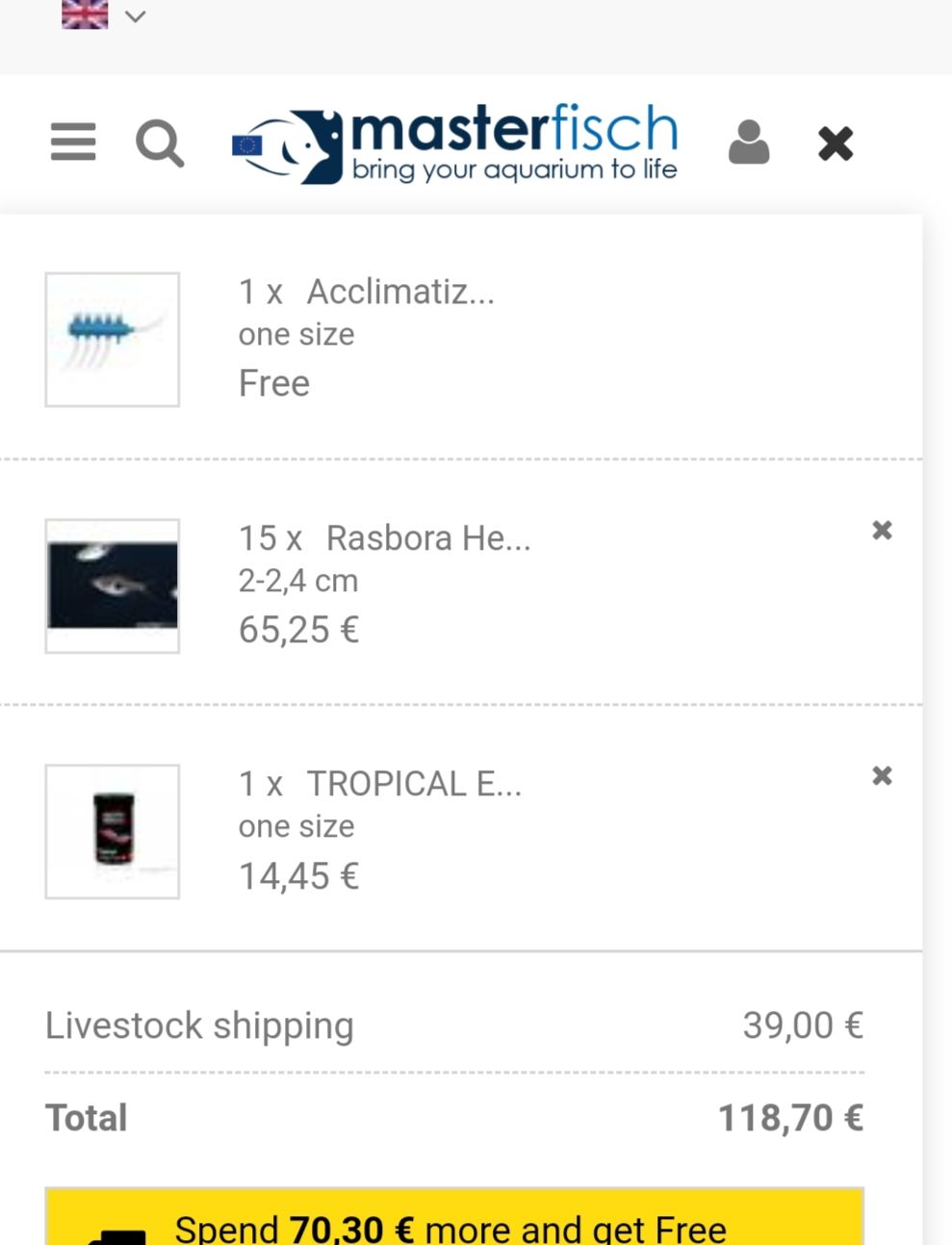This screenshot has height=1245, width=952.
Task: Remove Rasbora item from cart
Action: pyautogui.click(x=882, y=531)
